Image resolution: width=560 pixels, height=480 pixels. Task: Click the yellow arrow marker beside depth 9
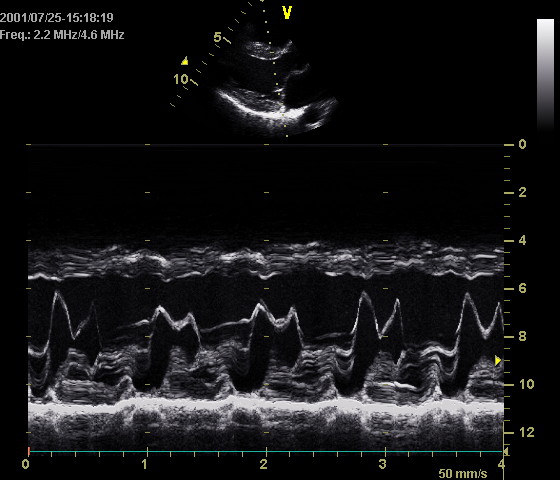[x=498, y=360]
